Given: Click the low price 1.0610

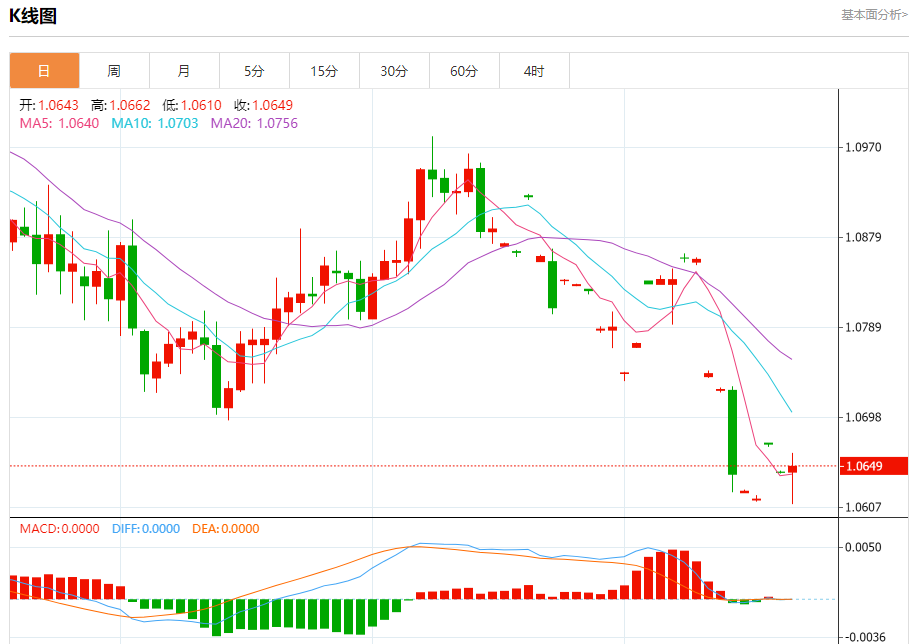Looking at the screenshot, I should tap(201, 105).
